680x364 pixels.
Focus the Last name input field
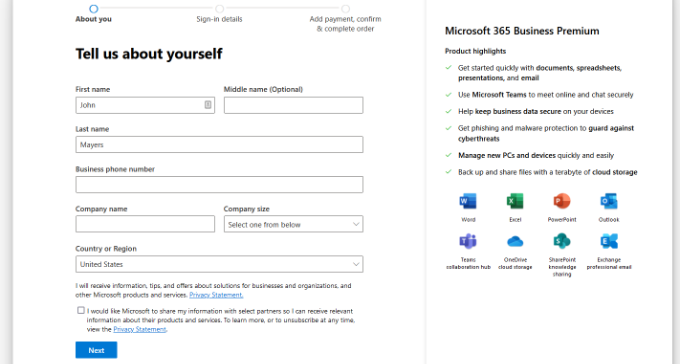[x=219, y=144]
